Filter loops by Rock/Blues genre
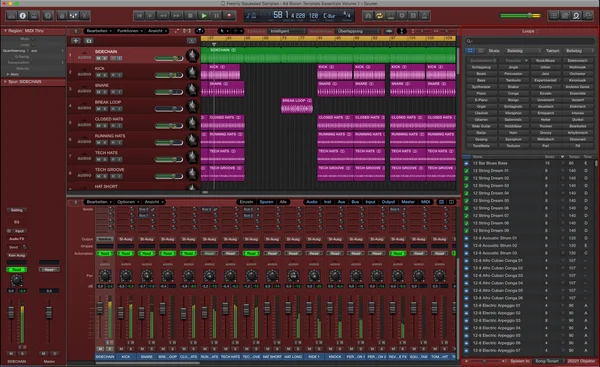The height and width of the screenshot is (367, 600). coord(546,60)
